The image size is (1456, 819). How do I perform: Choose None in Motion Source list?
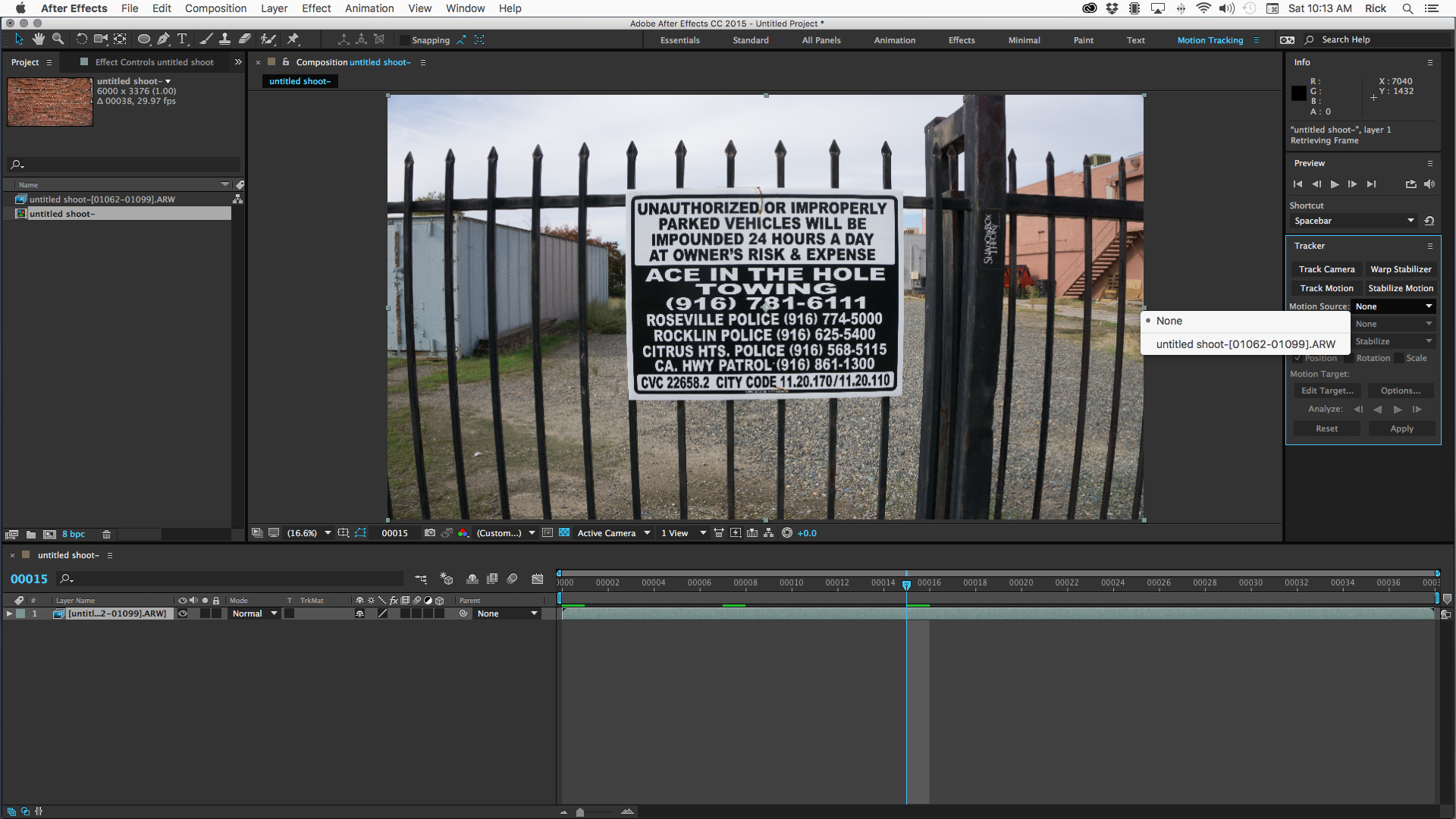pos(1245,321)
